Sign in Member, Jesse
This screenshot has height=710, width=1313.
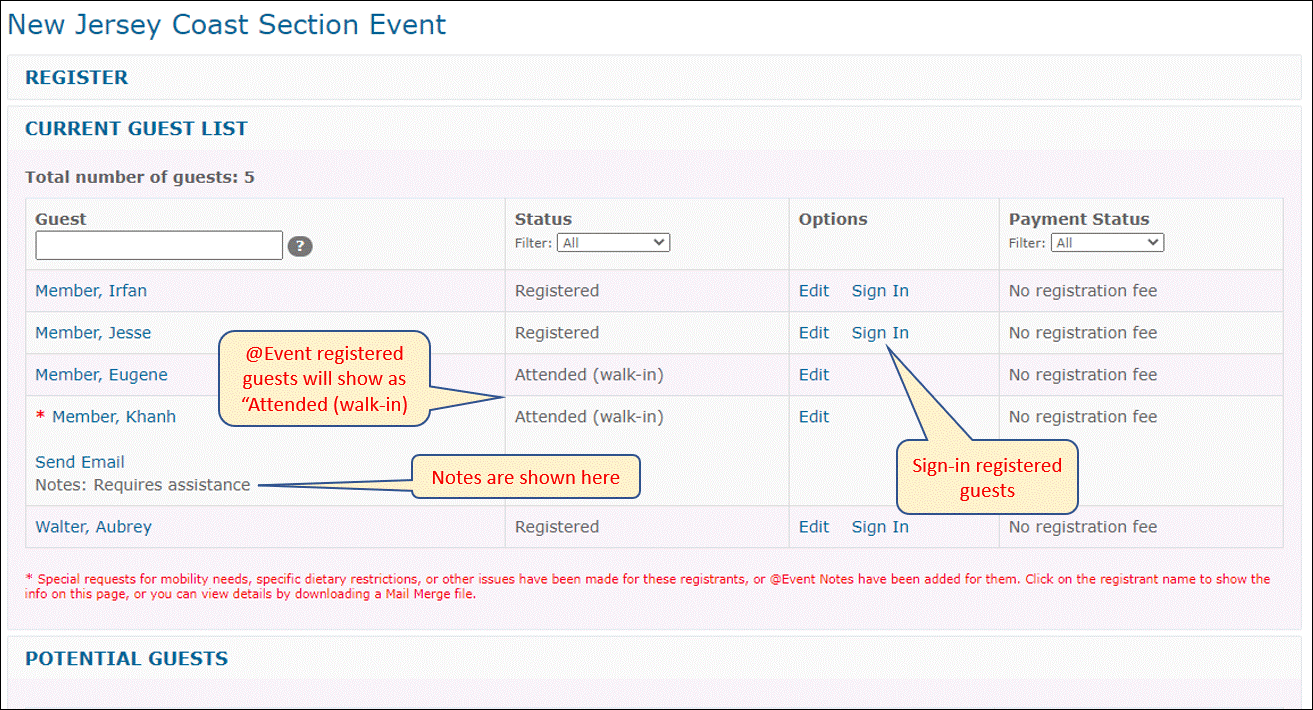880,333
